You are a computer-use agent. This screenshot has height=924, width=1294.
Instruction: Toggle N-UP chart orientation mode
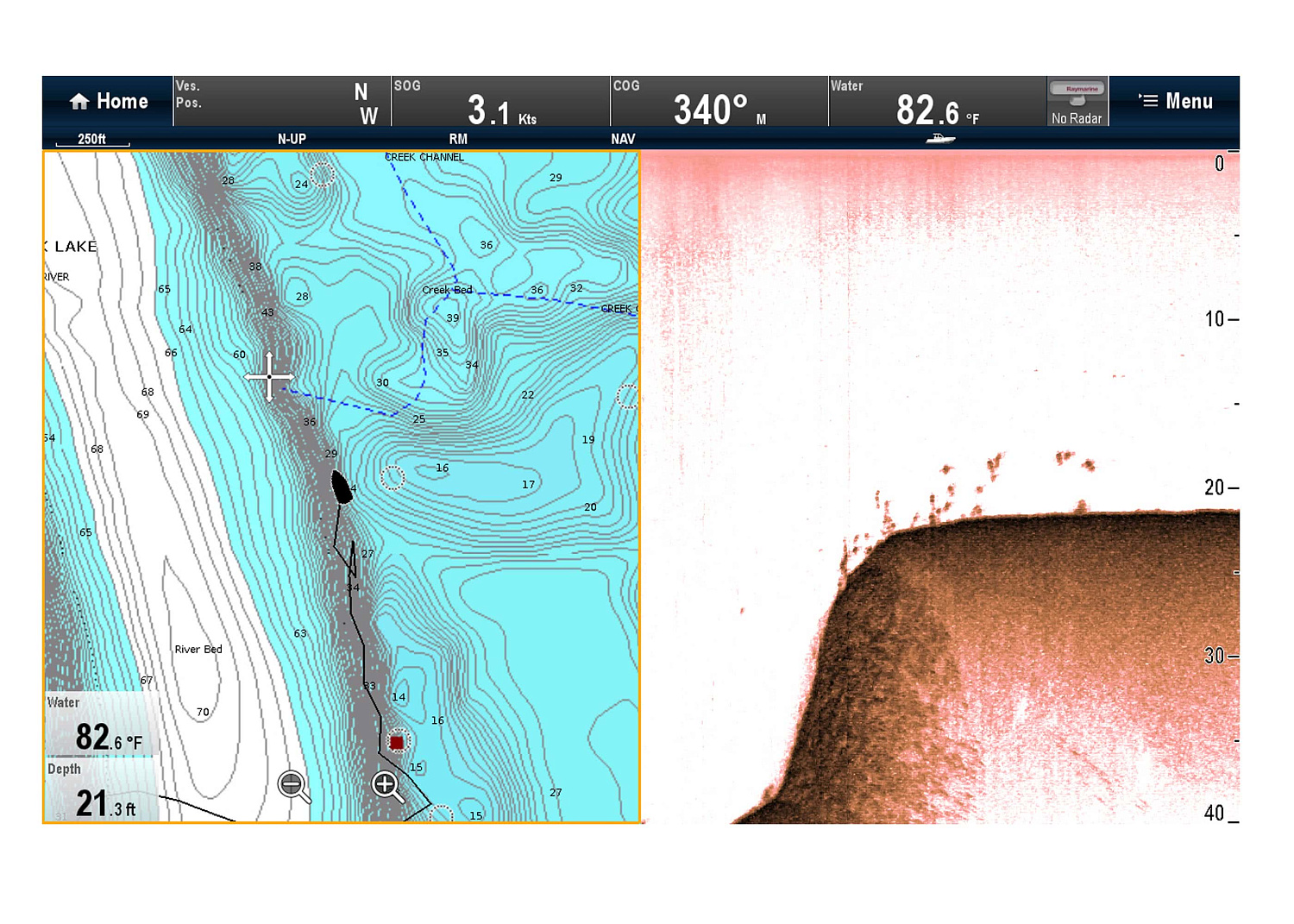(x=291, y=138)
